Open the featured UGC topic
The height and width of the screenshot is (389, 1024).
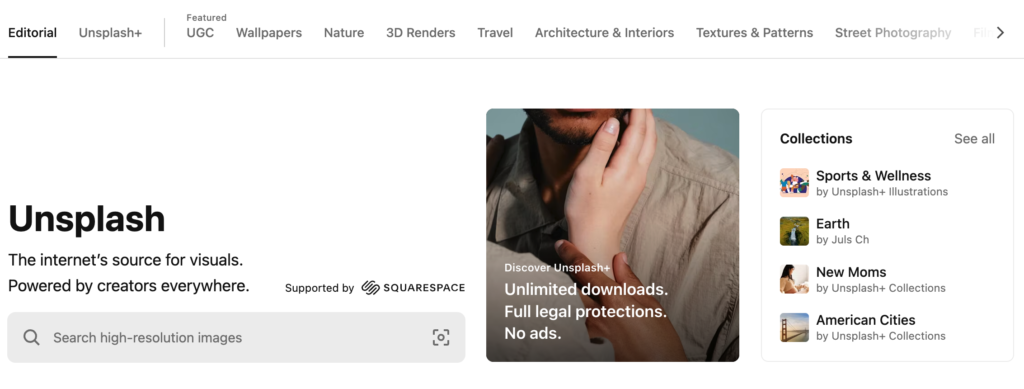pyautogui.click(x=200, y=33)
